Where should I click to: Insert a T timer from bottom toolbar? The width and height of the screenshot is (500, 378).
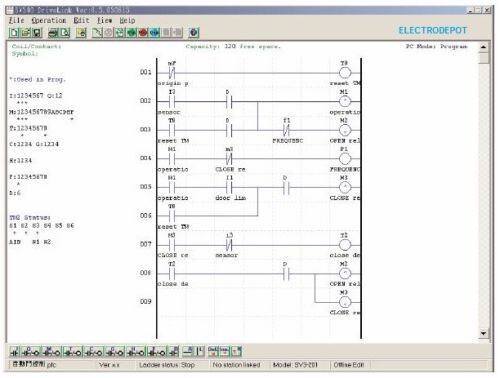click(73, 352)
